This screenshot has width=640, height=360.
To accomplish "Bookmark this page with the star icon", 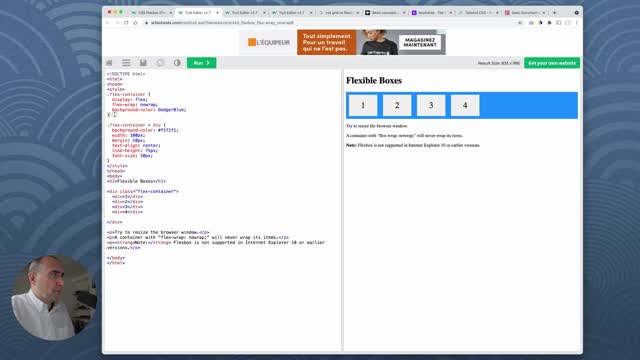I will 520,23.
